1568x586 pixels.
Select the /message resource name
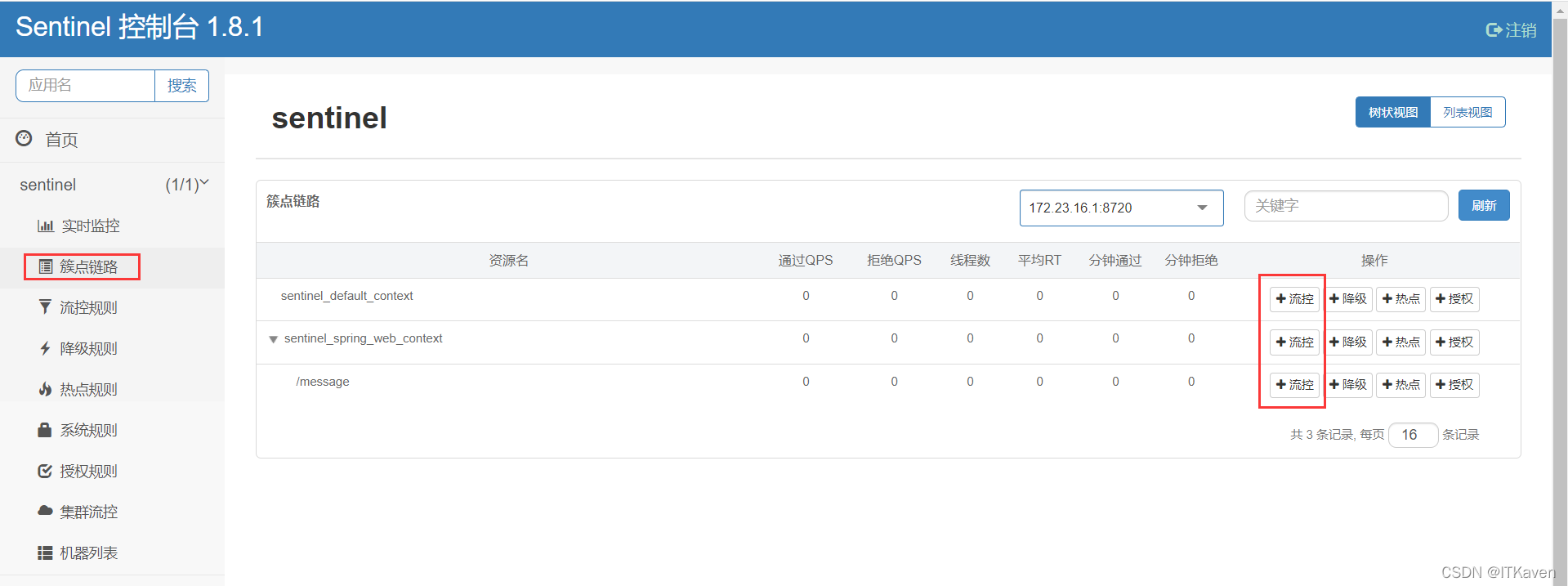pos(323,382)
